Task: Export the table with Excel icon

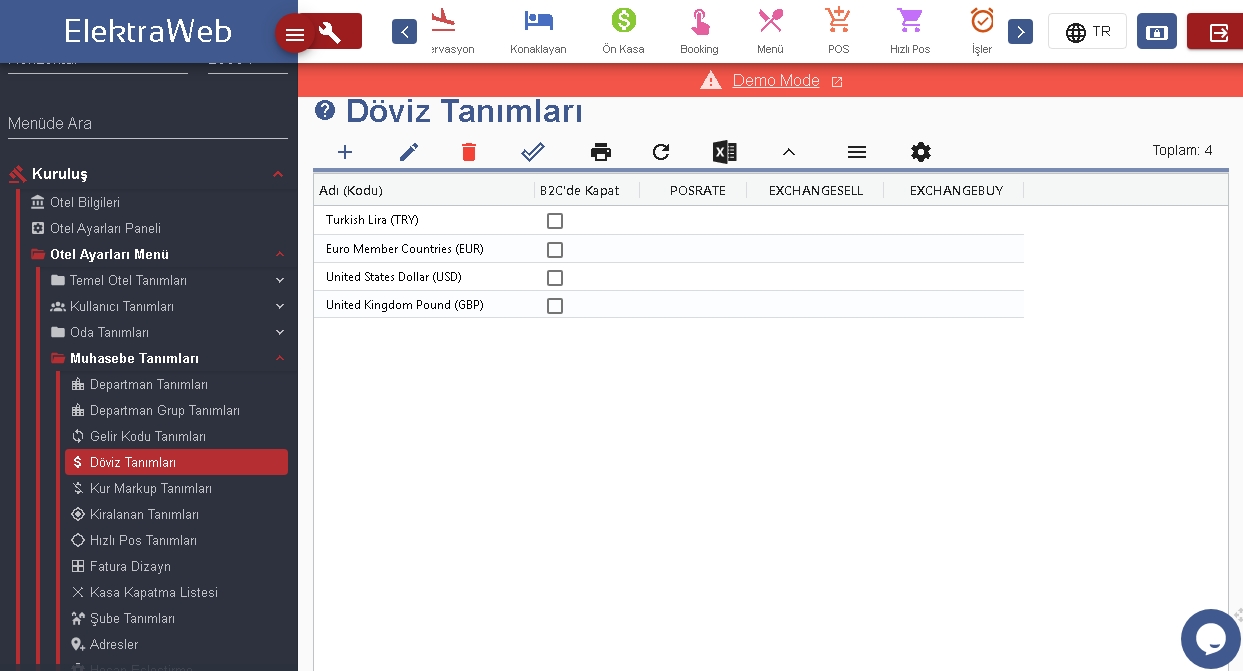Action: 725,152
